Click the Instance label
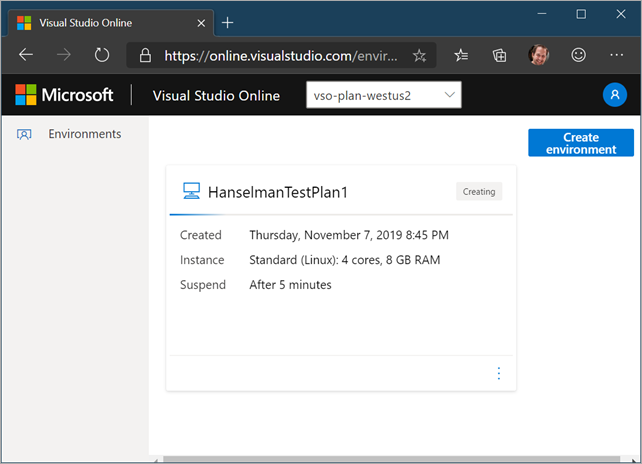Image resolution: width=642 pixels, height=464 pixels. [x=202, y=260]
